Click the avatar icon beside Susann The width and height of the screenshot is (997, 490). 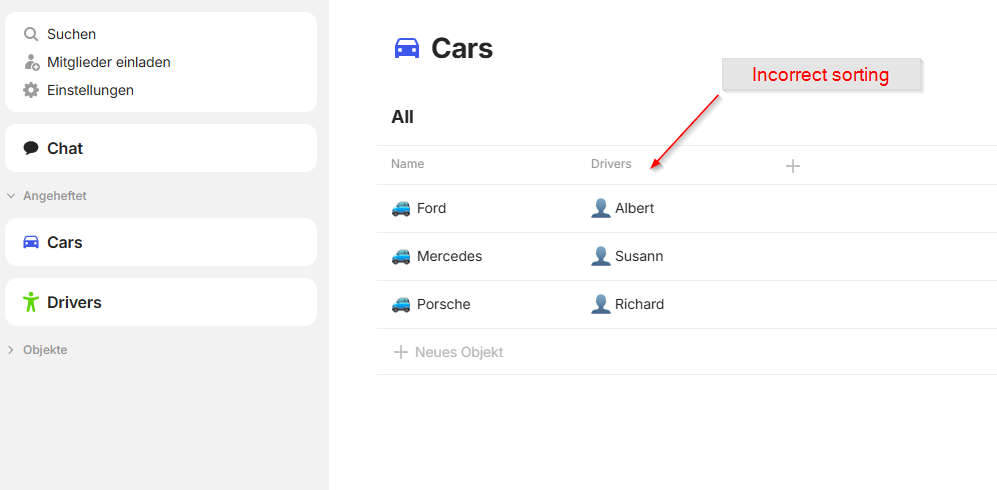(x=601, y=256)
